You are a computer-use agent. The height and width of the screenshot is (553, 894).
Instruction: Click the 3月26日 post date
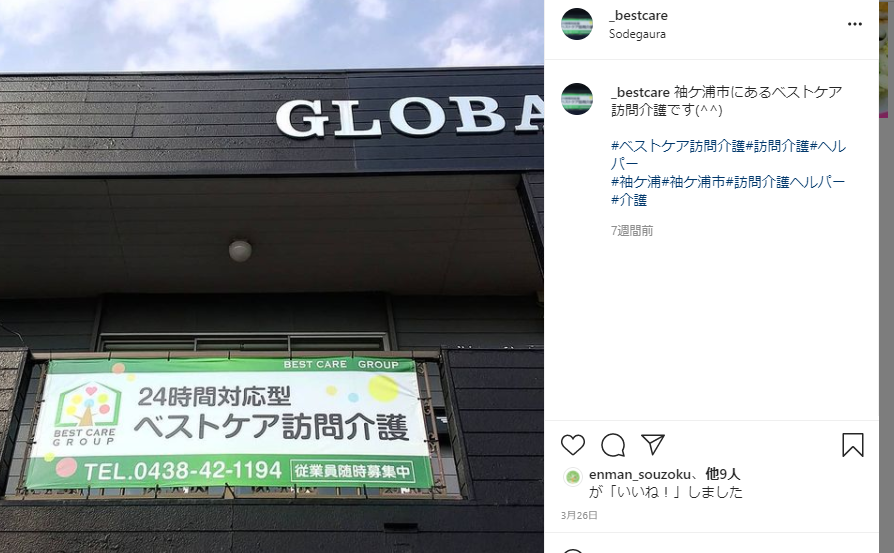pos(579,515)
